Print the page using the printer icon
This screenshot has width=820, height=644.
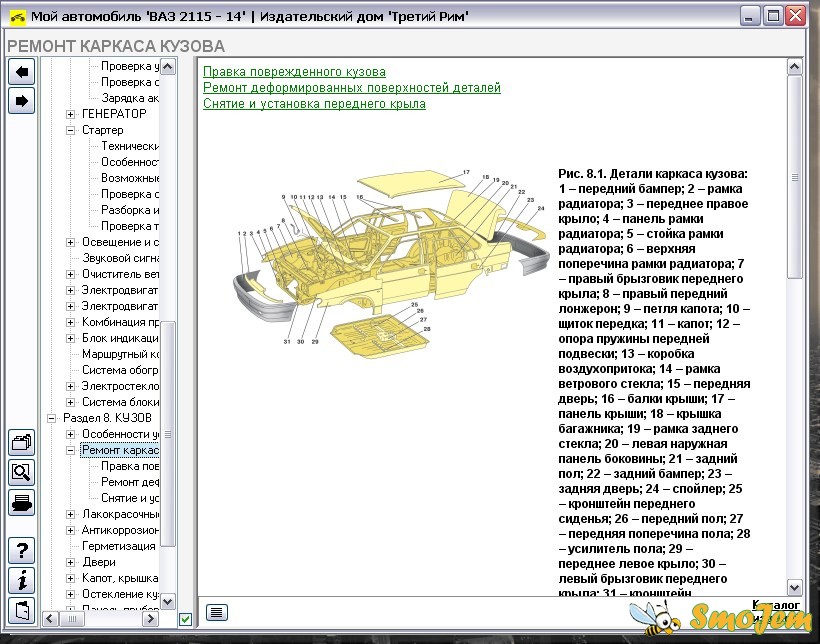click(21, 503)
